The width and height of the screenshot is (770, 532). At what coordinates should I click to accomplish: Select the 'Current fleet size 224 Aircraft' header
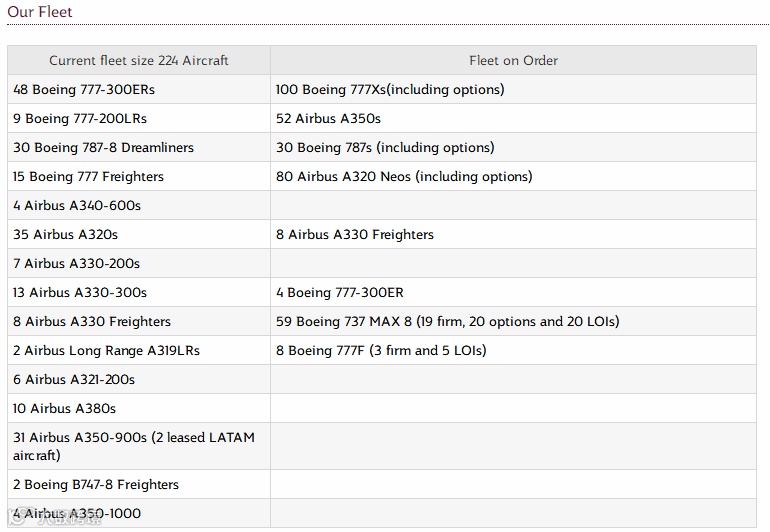[x=139, y=60]
